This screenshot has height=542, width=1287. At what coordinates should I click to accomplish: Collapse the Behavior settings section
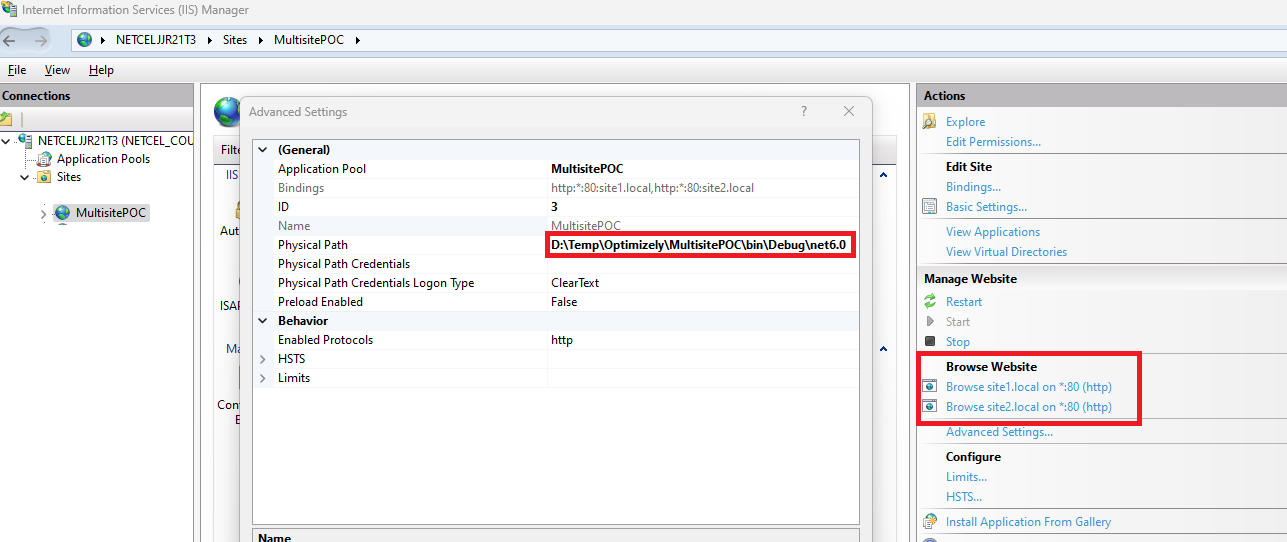tap(263, 321)
